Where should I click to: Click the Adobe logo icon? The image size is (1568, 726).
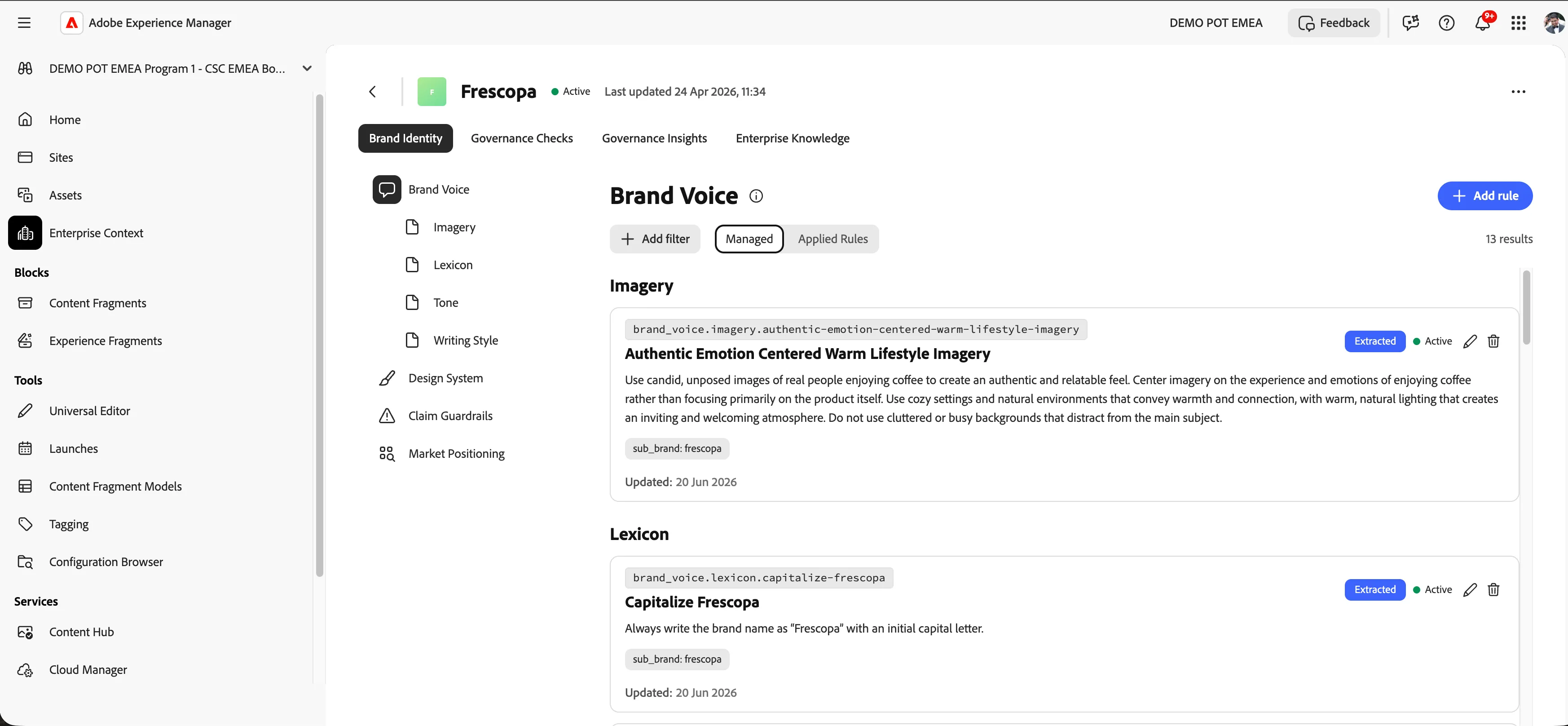point(71,22)
